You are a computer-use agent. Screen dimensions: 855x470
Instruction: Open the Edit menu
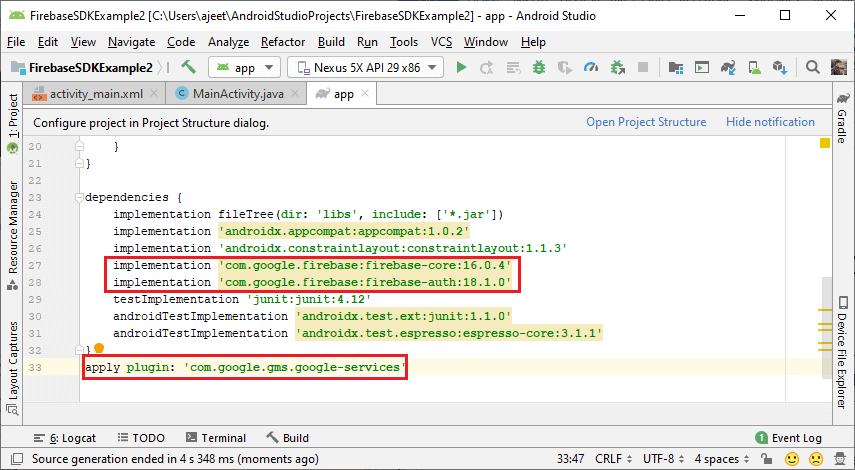click(47, 42)
